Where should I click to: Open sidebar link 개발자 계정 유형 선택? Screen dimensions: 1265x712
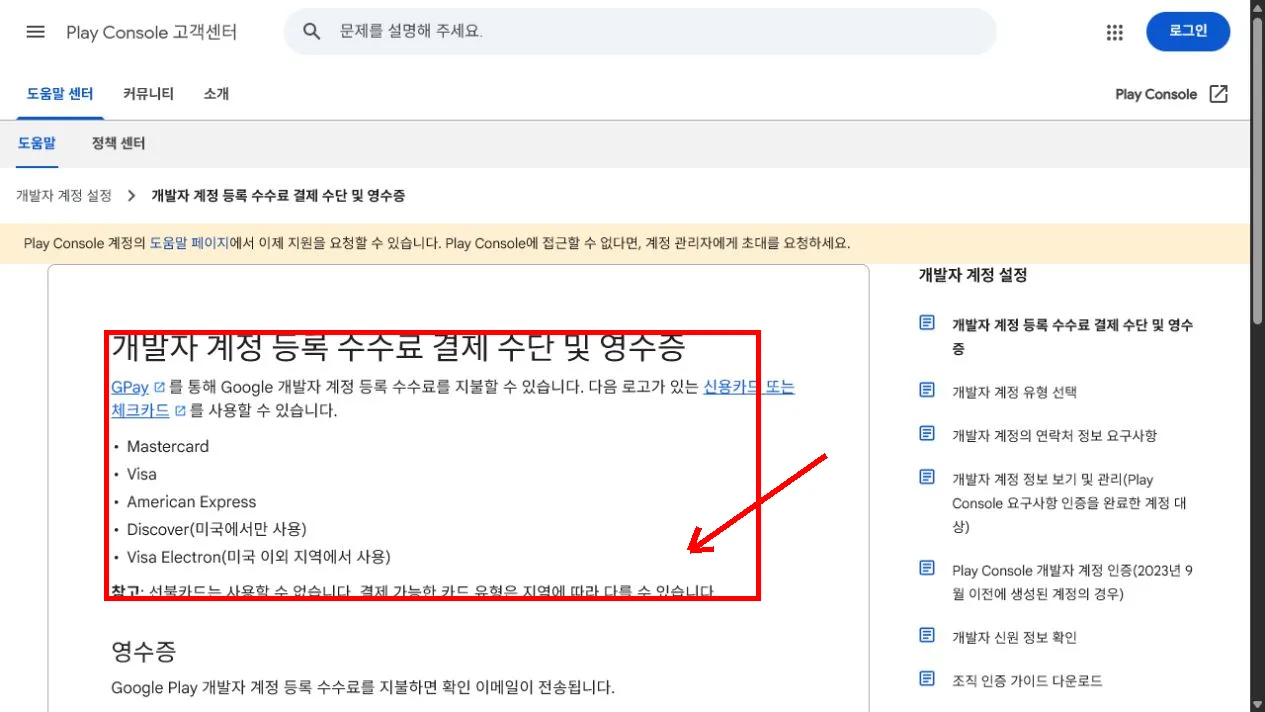1014,392
